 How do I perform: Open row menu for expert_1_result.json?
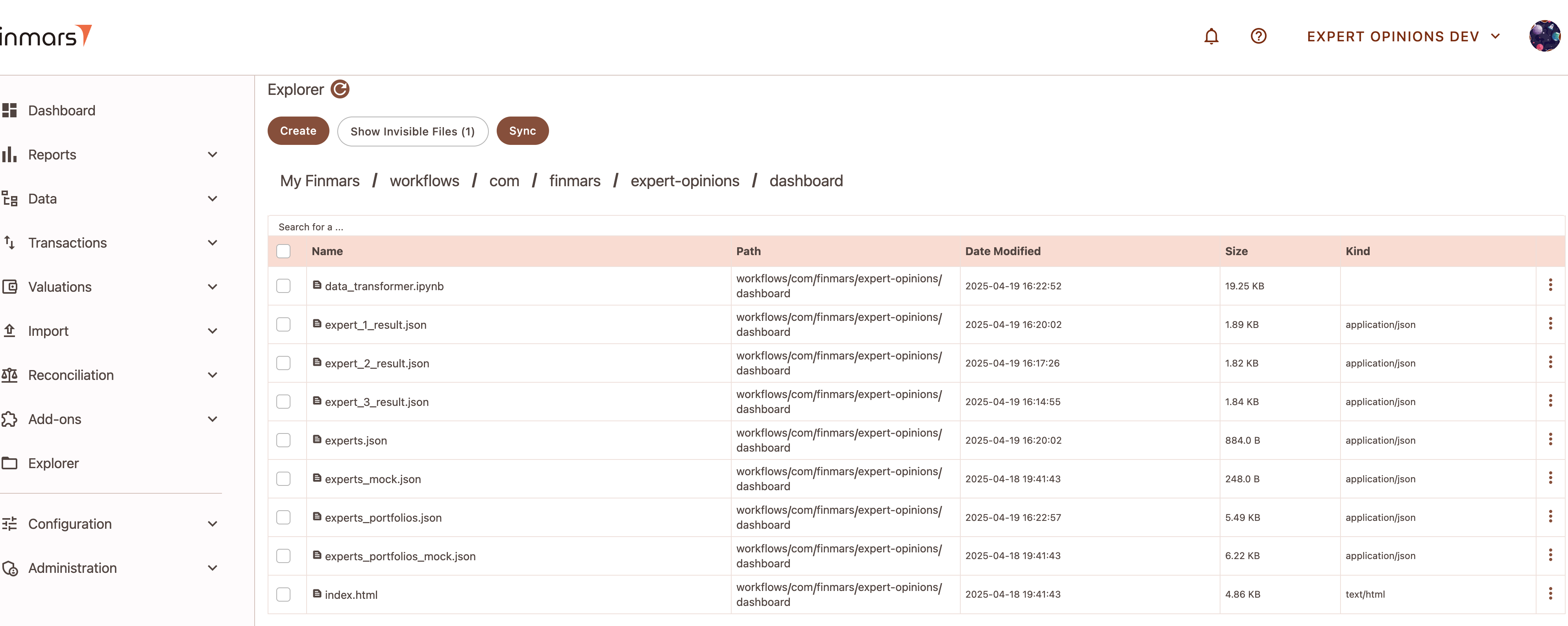click(x=1550, y=323)
